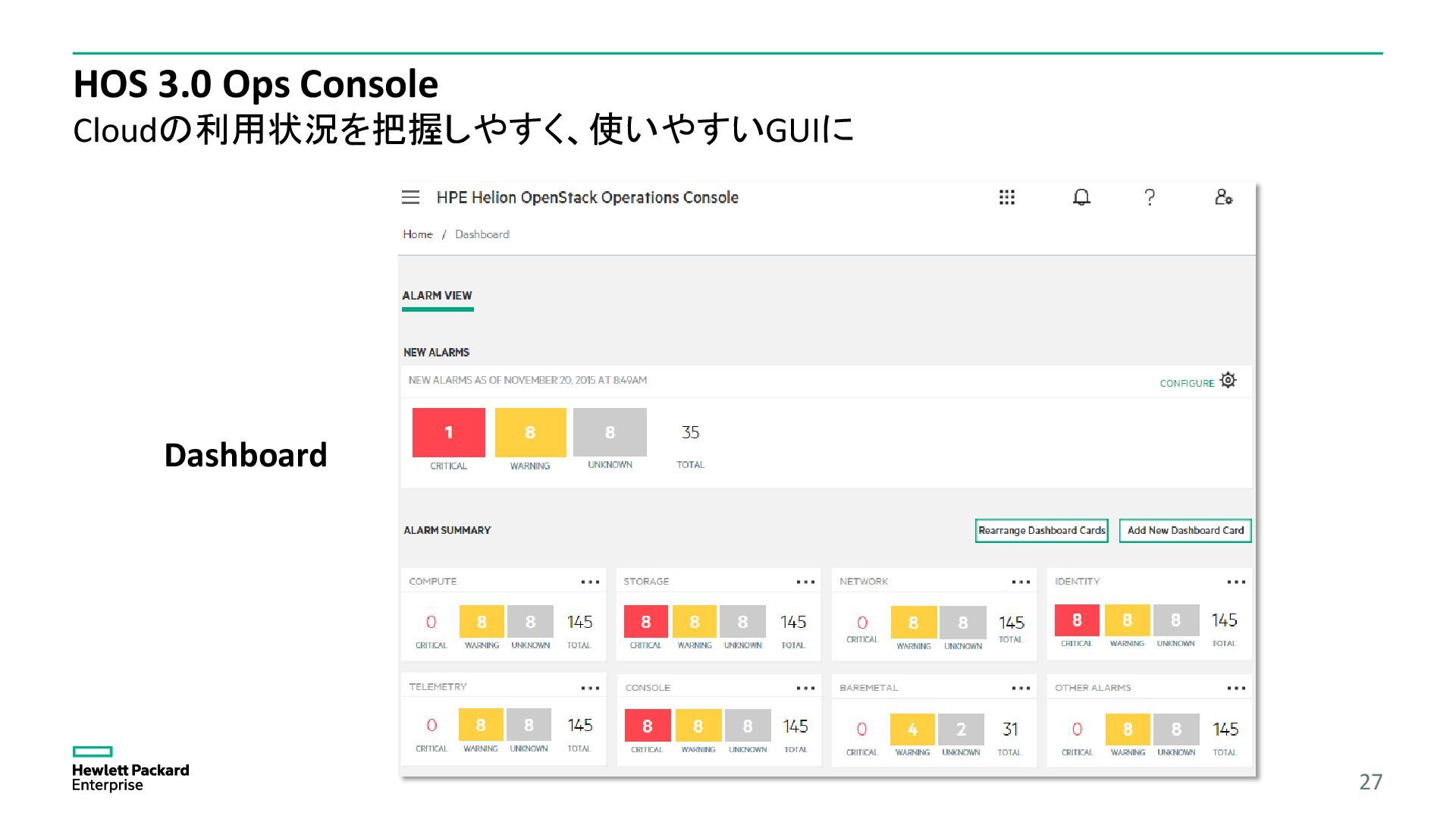The height and width of the screenshot is (819, 1456).
Task: Click Identity warning yellow tile
Action: [x=1127, y=620]
